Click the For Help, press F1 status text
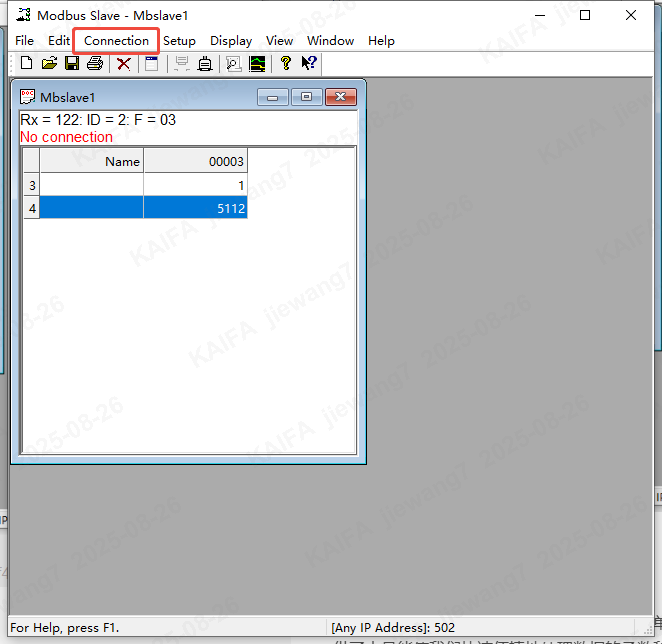662x644 pixels. coord(65,628)
